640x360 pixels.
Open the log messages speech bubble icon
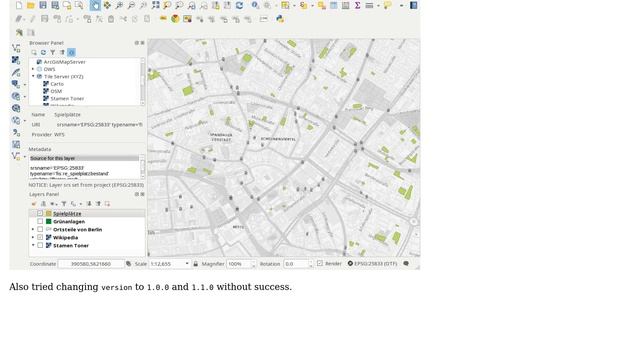406,264
